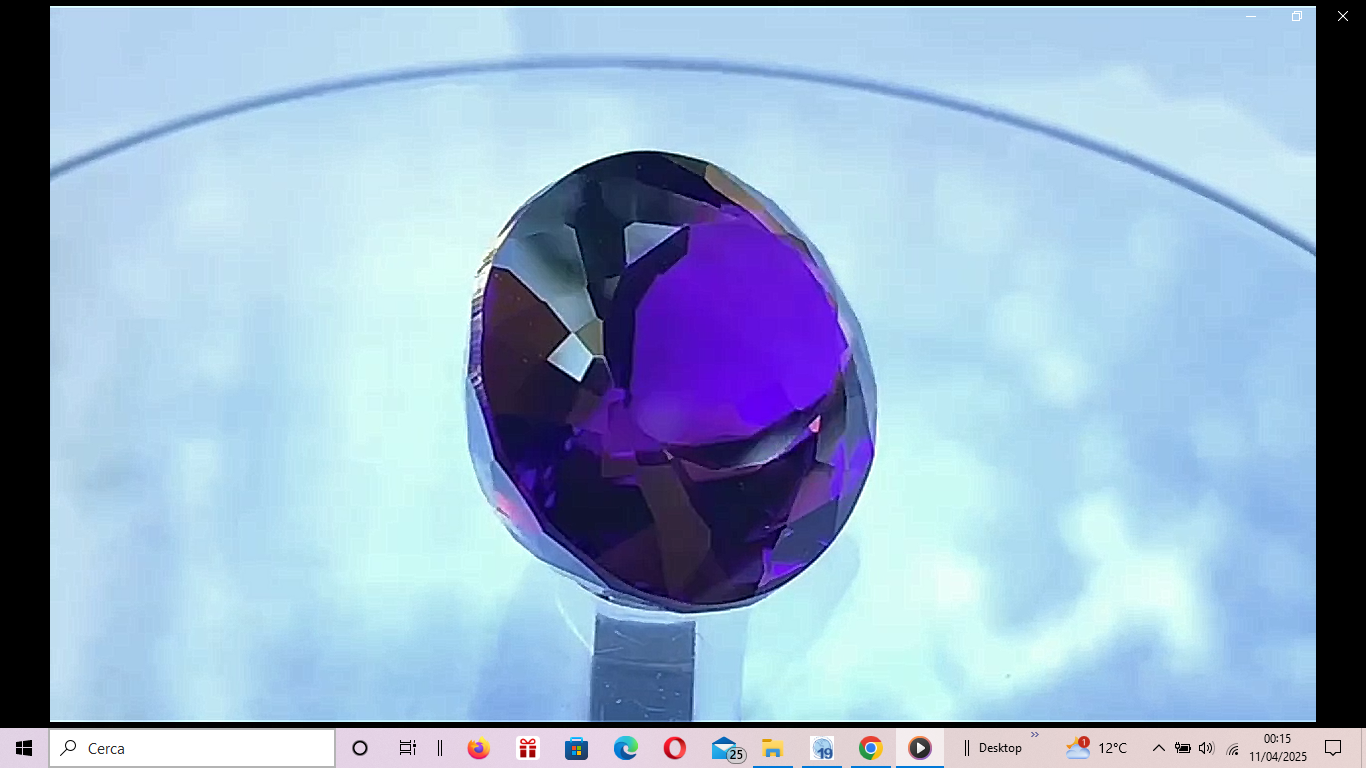Screen dimensions: 1366x768
Task: Open Microsoft Edge browser
Action: pos(625,748)
